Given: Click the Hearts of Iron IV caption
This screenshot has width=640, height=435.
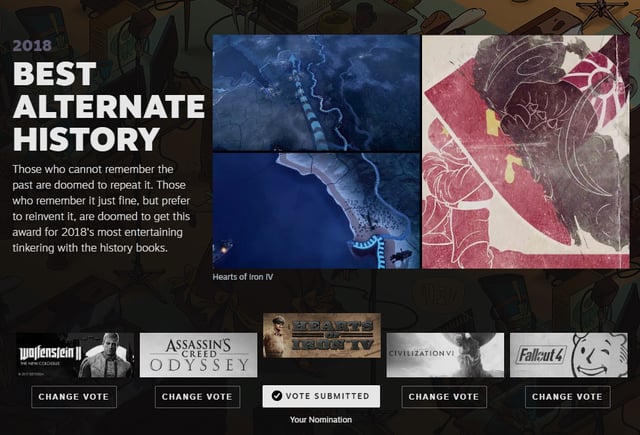Looking at the screenshot, I should (243, 277).
